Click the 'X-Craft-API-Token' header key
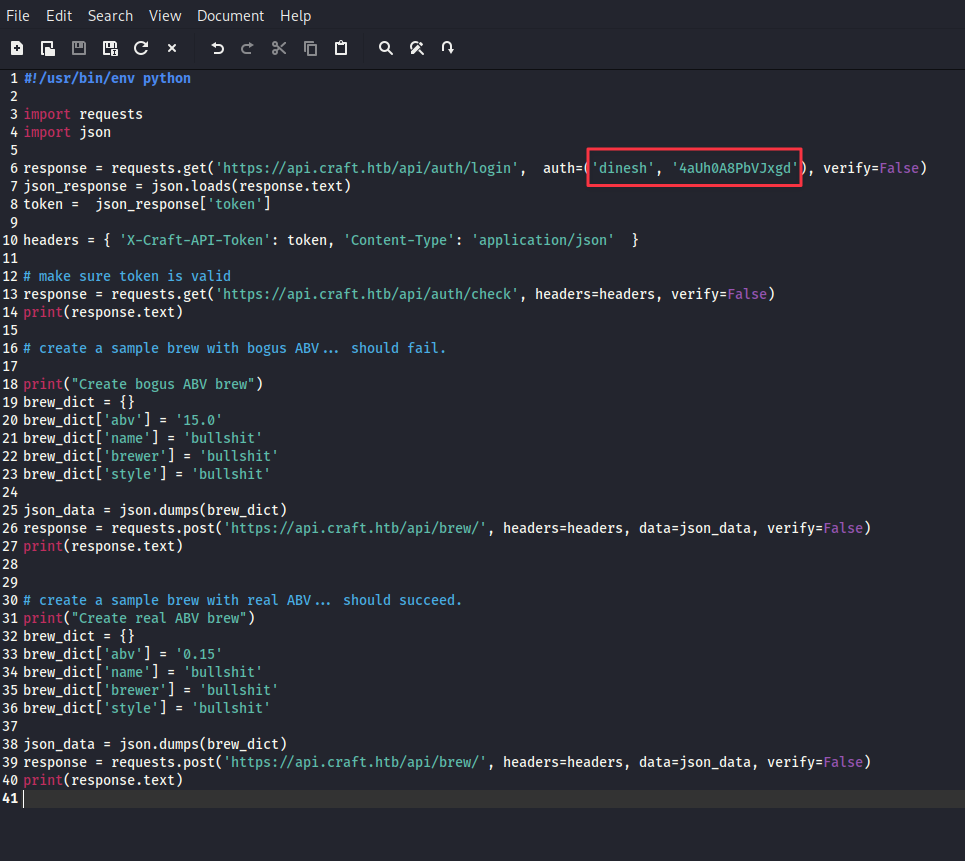 [195, 241]
